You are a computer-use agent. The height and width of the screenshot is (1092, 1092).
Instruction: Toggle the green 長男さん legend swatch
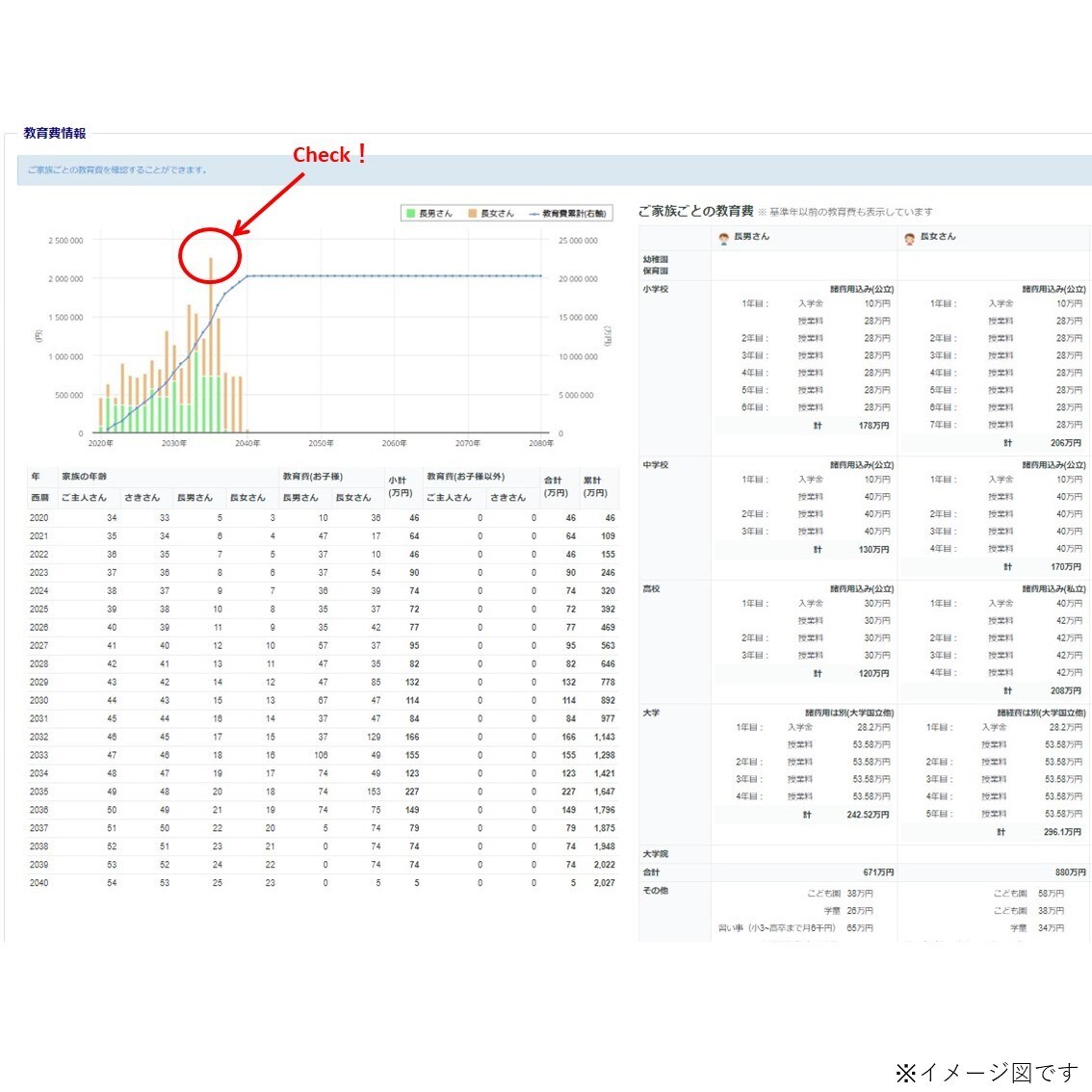(x=411, y=213)
